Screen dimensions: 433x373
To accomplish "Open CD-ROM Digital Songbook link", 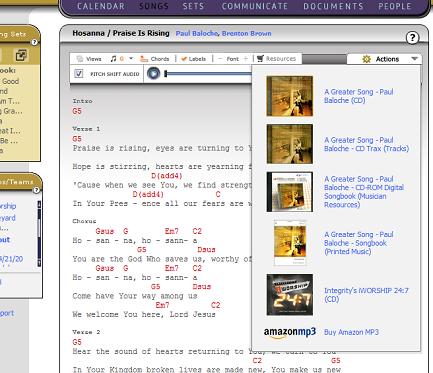I will click(364, 192).
